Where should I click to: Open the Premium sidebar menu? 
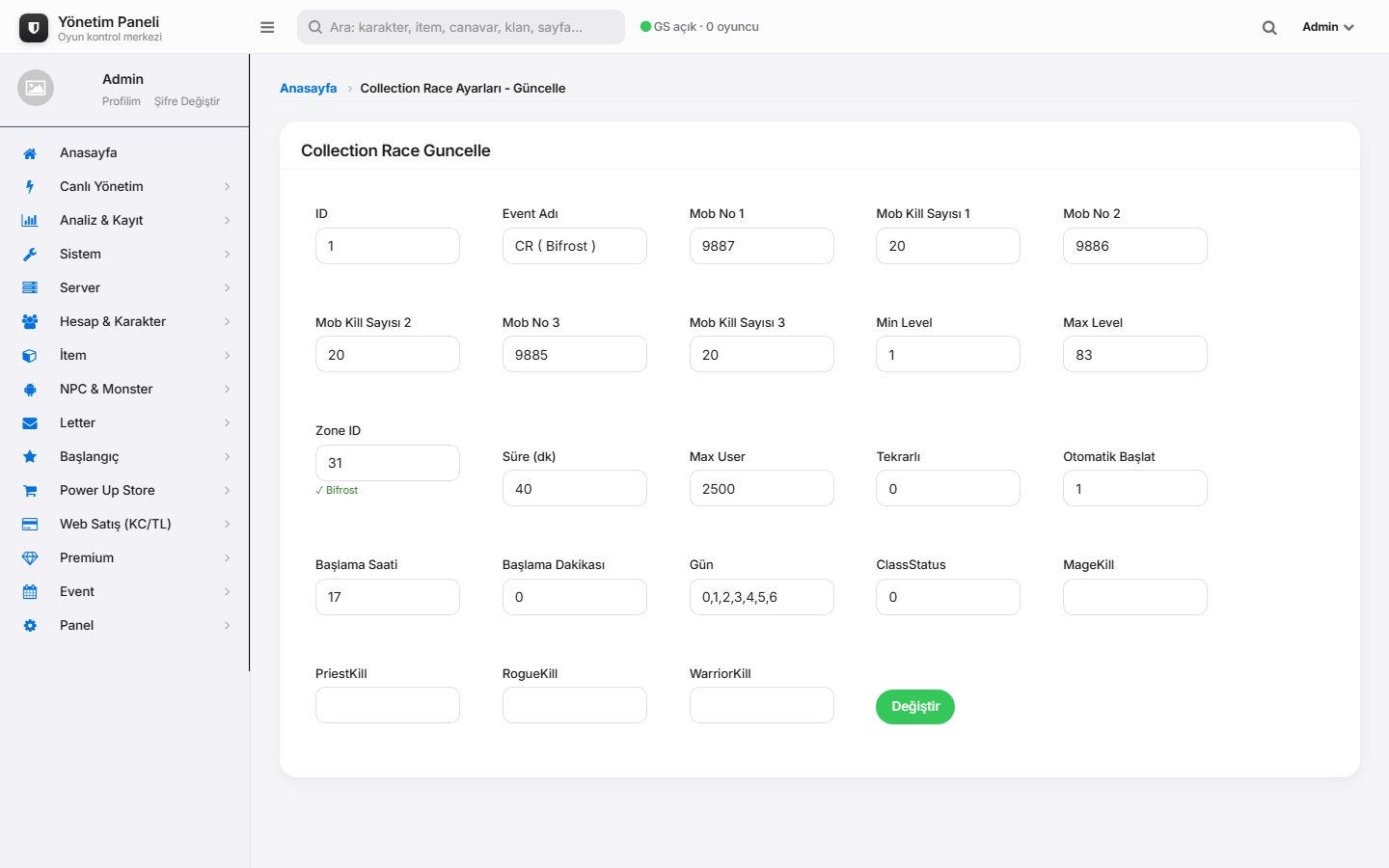[124, 558]
